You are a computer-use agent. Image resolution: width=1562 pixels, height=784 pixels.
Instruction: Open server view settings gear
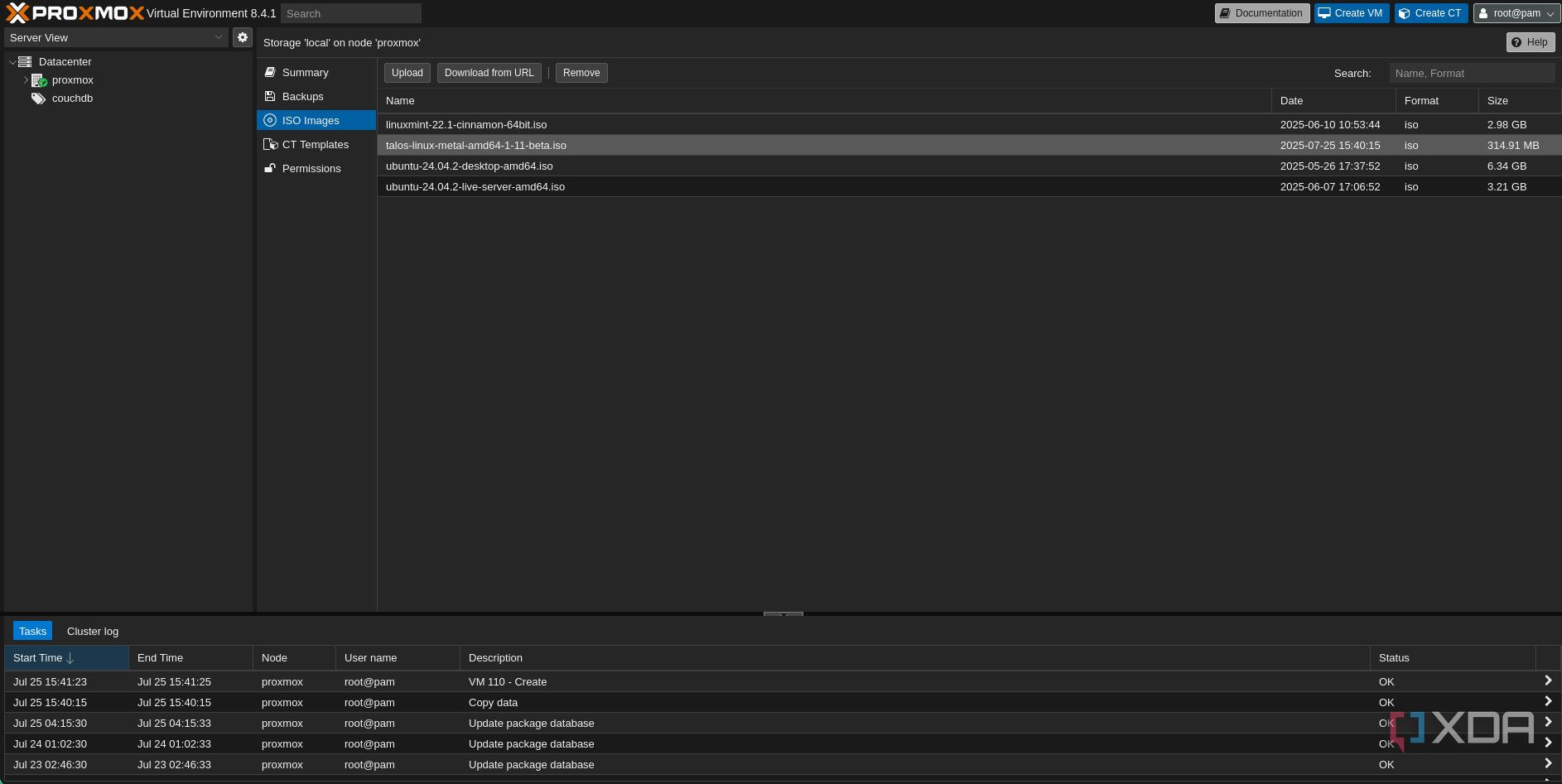click(x=243, y=37)
